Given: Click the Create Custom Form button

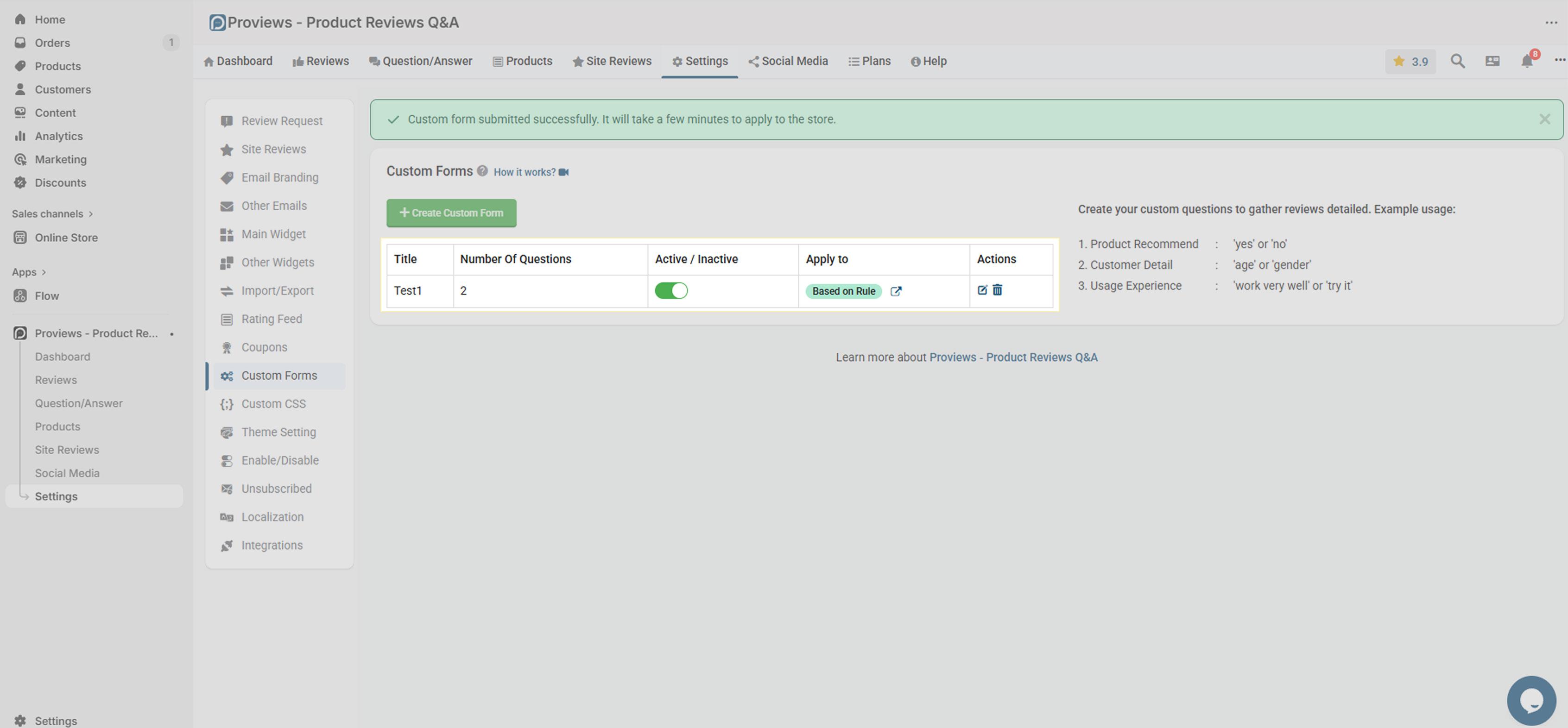Looking at the screenshot, I should (x=451, y=213).
